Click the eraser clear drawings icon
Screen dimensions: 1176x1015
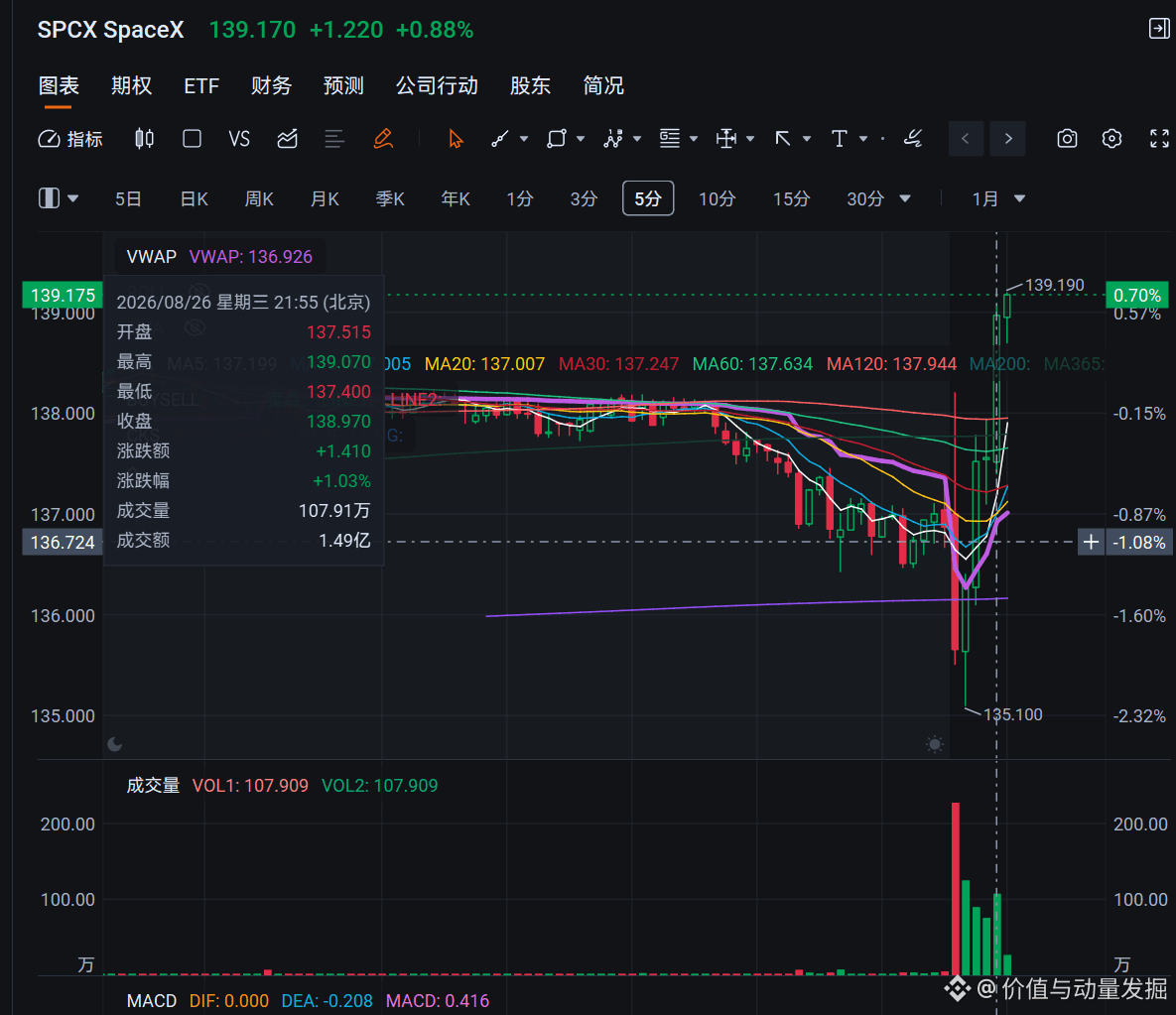(x=913, y=139)
